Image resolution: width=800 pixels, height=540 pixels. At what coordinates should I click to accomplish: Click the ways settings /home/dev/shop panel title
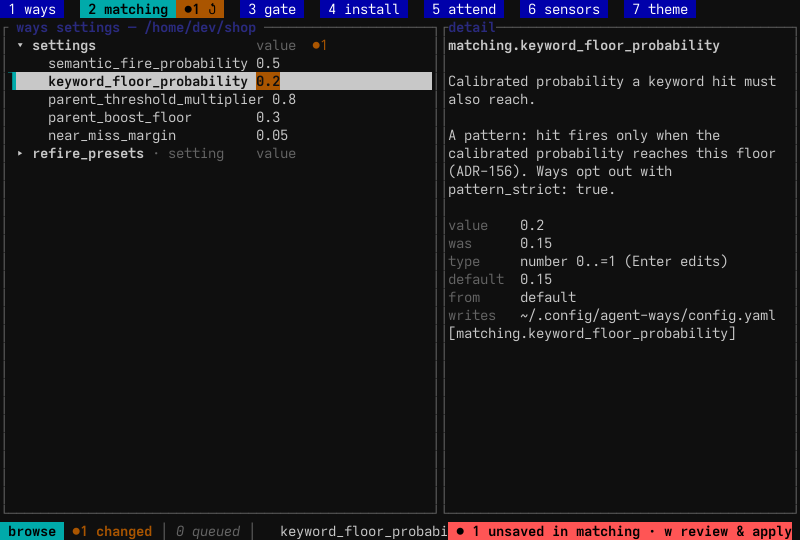pos(136,28)
